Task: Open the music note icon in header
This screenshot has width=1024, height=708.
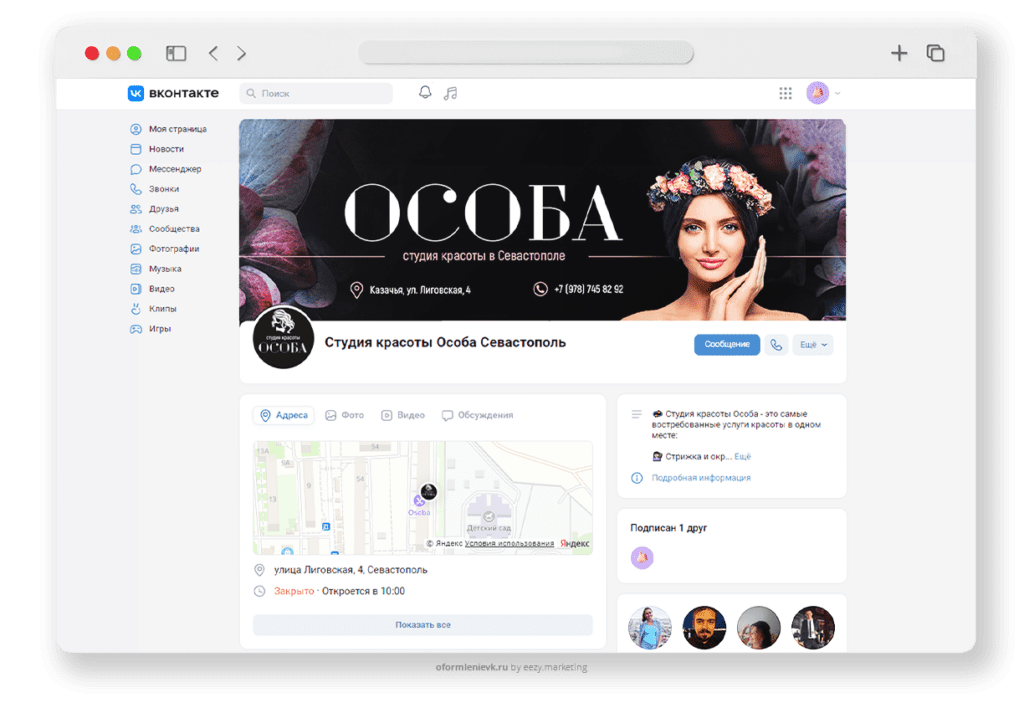Action: [x=451, y=93]
